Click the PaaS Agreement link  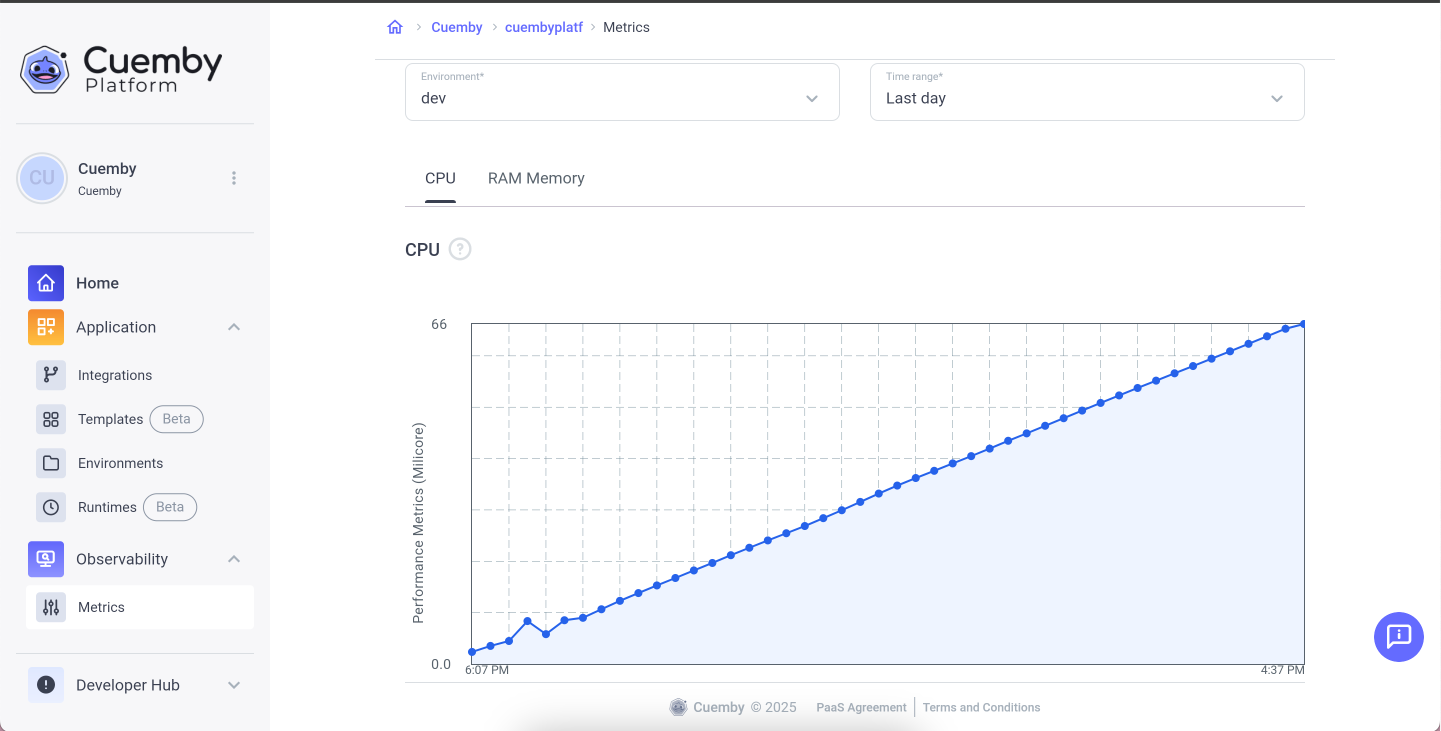pyautogui.click(x=861, y=707)
